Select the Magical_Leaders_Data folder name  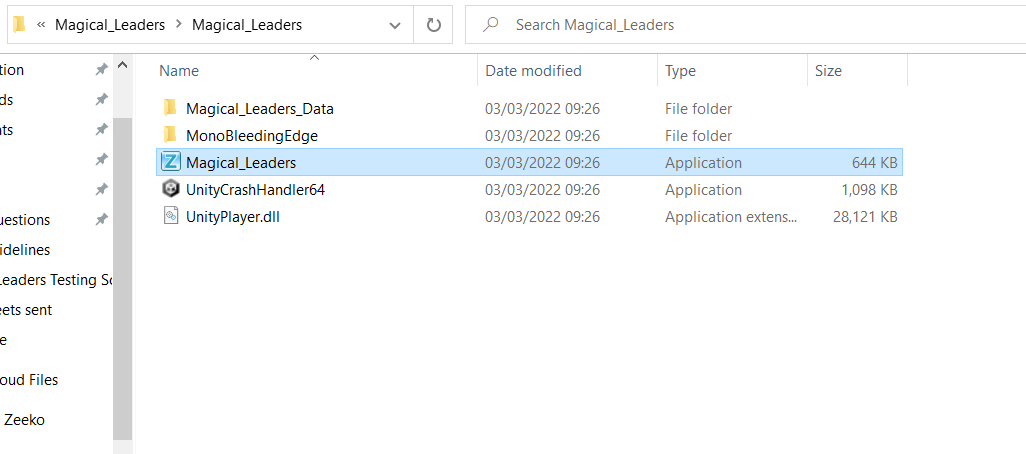click(x=260, y=109)
